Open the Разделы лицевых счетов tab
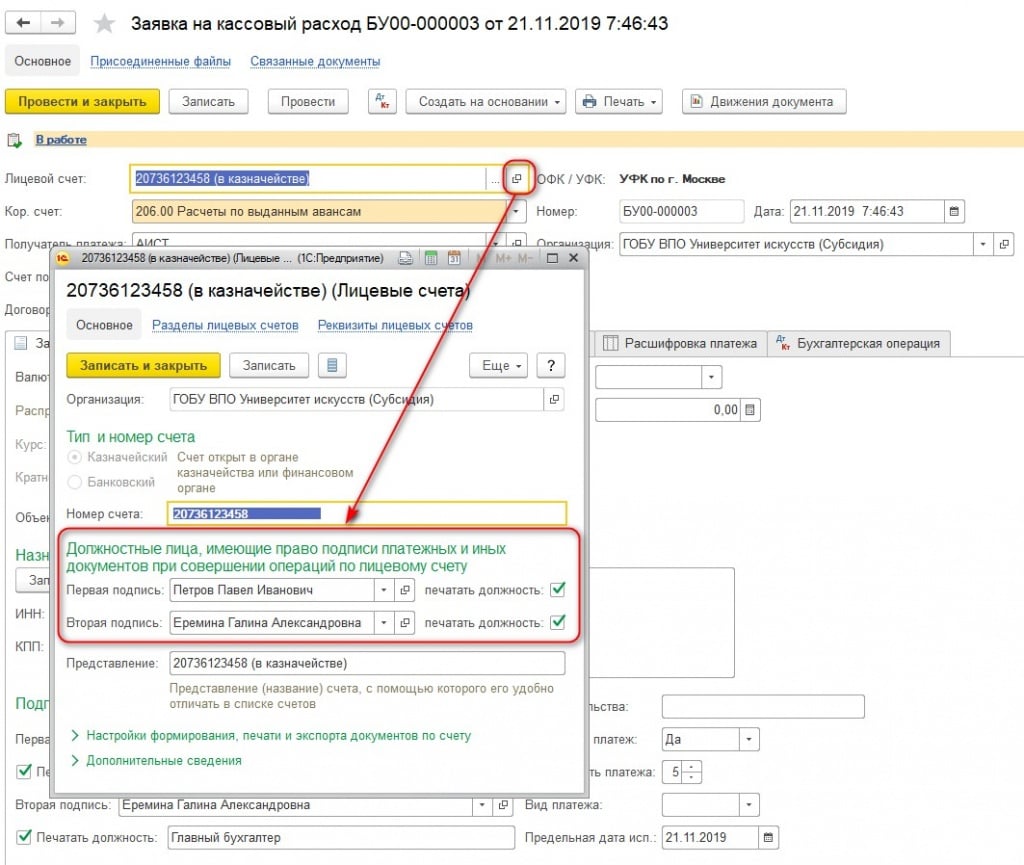The image size is (1024, 865). 225,325
